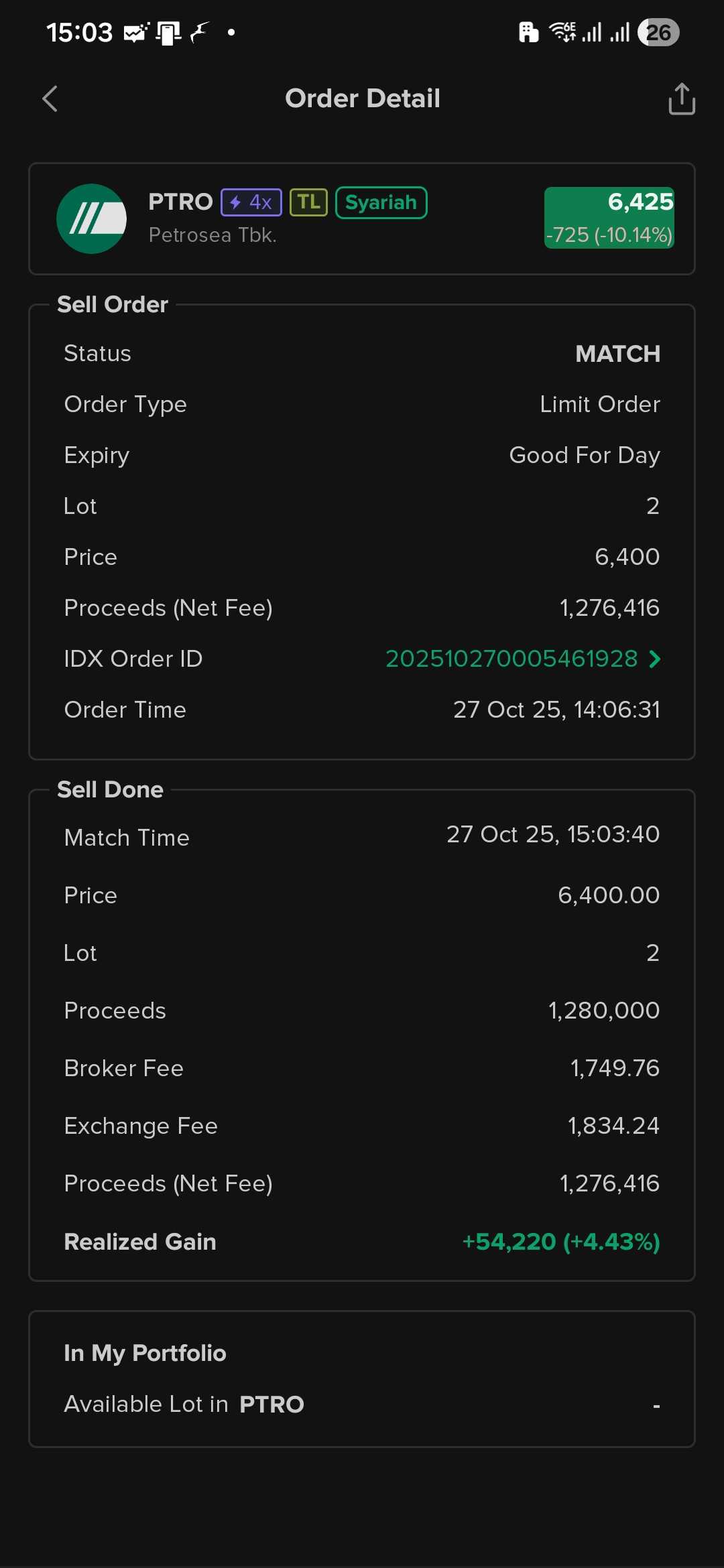Tap the back arrow icon
This screenshot has width=724, height=1568.
[x=50, y=99]
